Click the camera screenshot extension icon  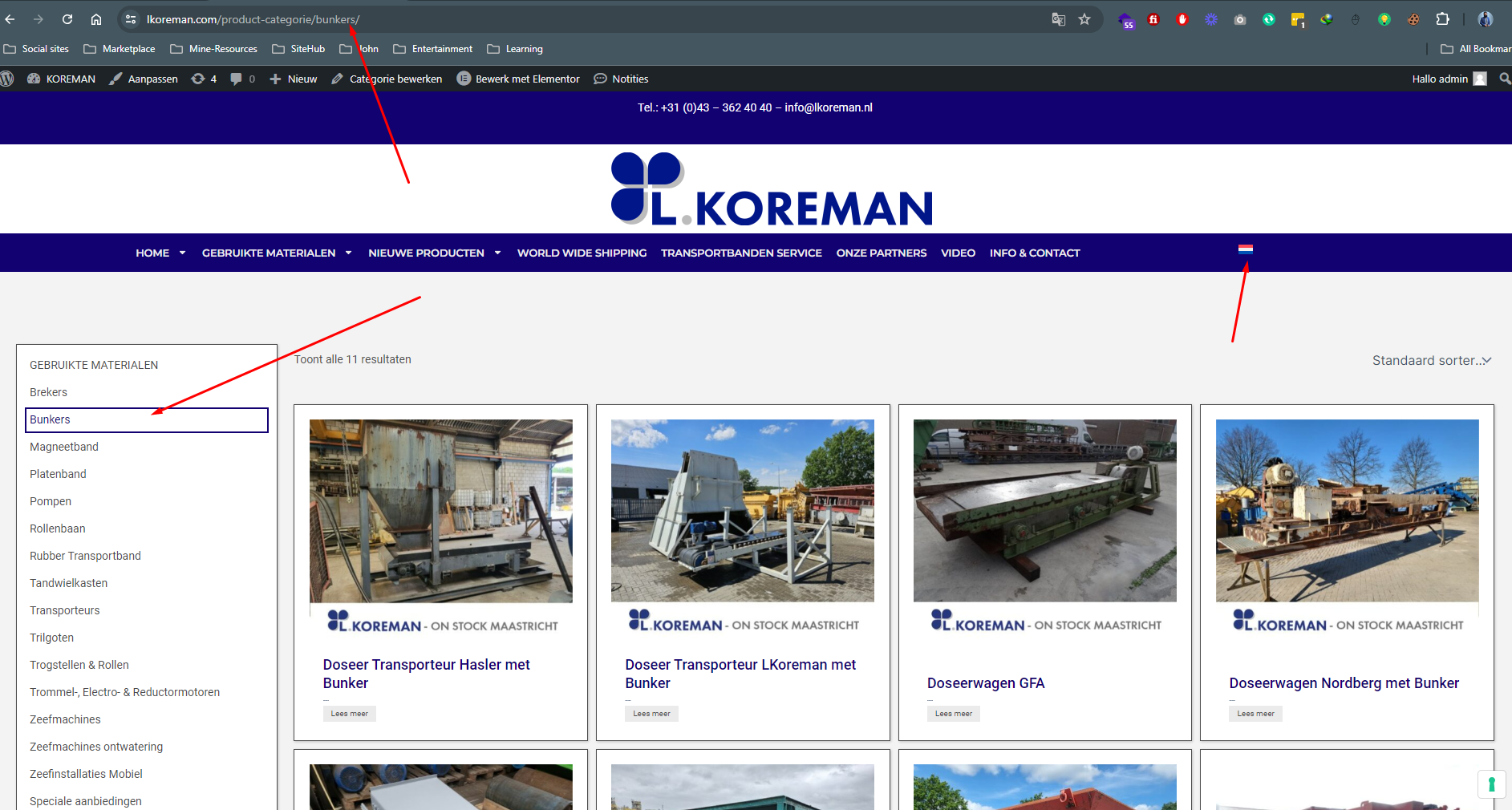pyautogui.click(x=1240, y=19)
